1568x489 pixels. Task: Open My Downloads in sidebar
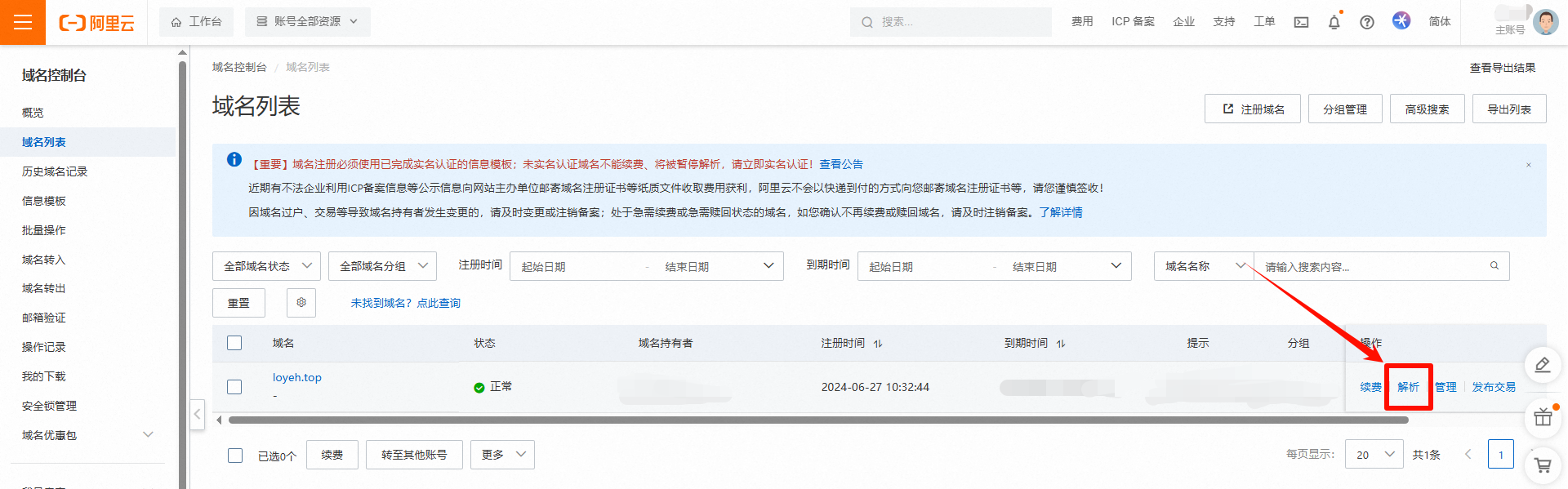tap(44, 376)
